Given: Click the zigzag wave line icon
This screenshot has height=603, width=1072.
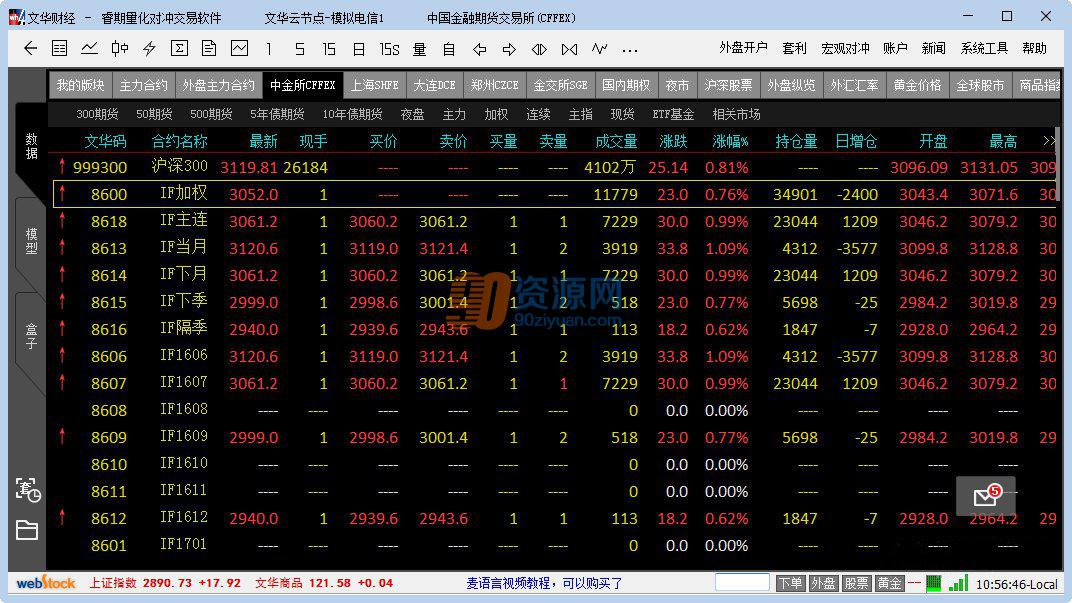Looking at the screenshot, I should (600, 49).
